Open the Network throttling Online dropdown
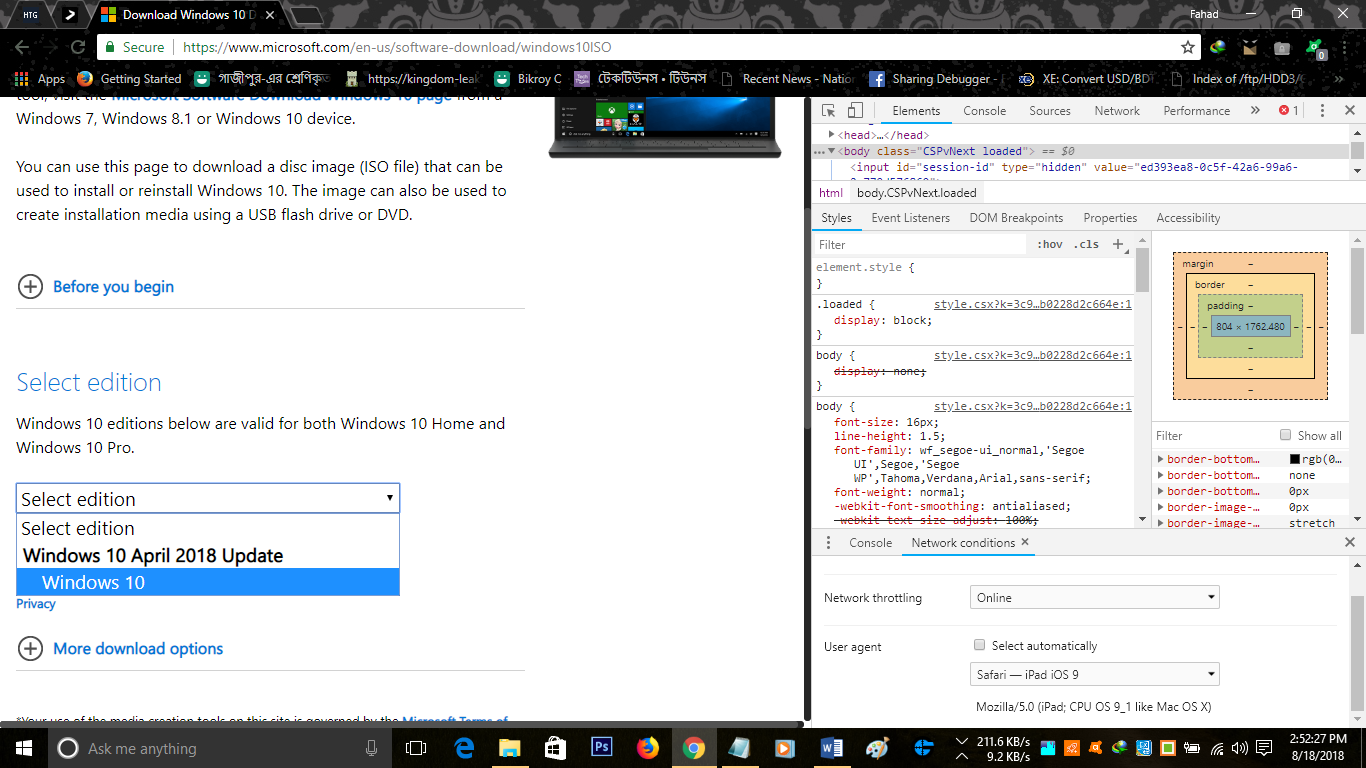 [1095, 598]
